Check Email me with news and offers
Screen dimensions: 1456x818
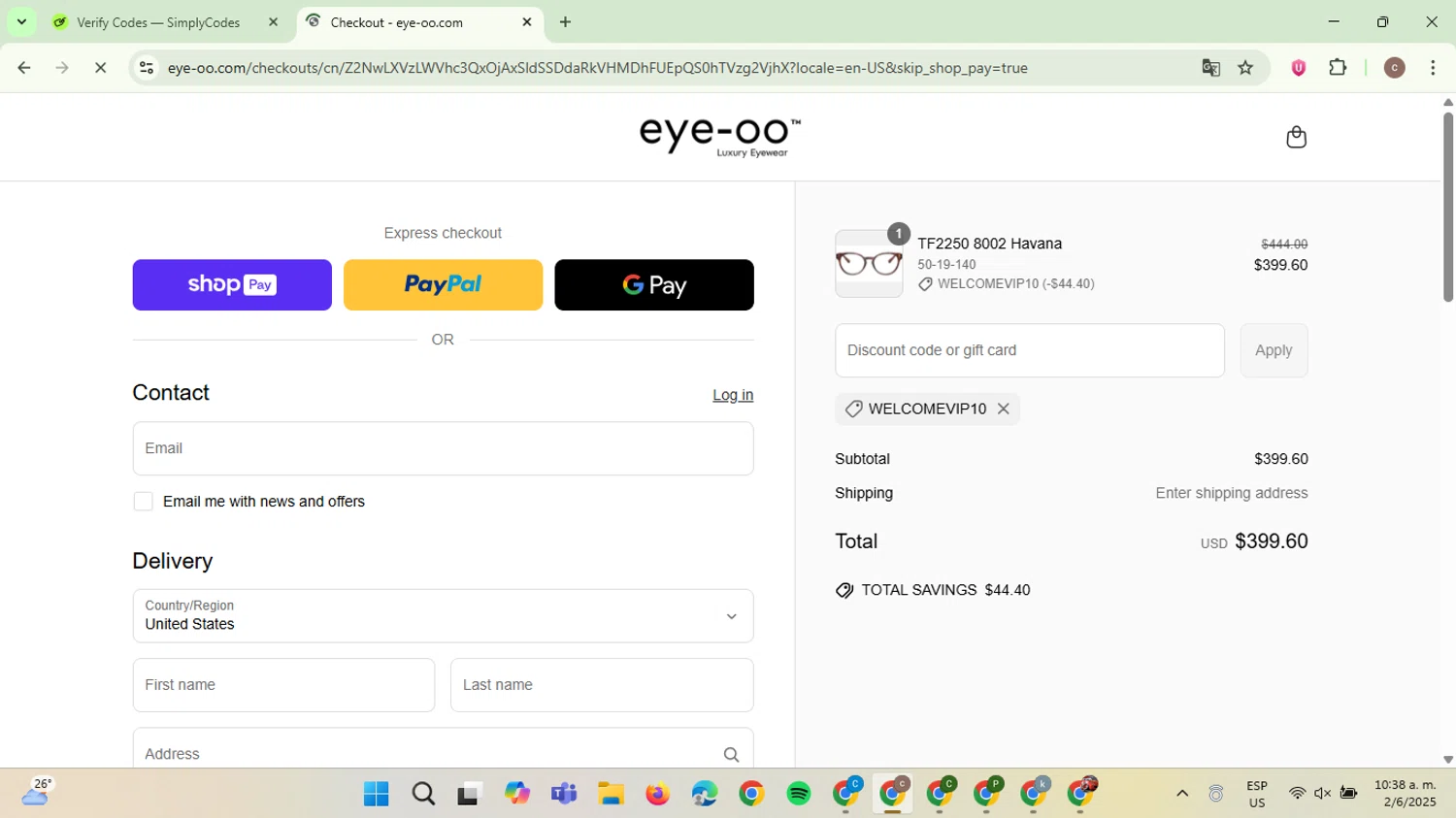[x=144, y=502]
